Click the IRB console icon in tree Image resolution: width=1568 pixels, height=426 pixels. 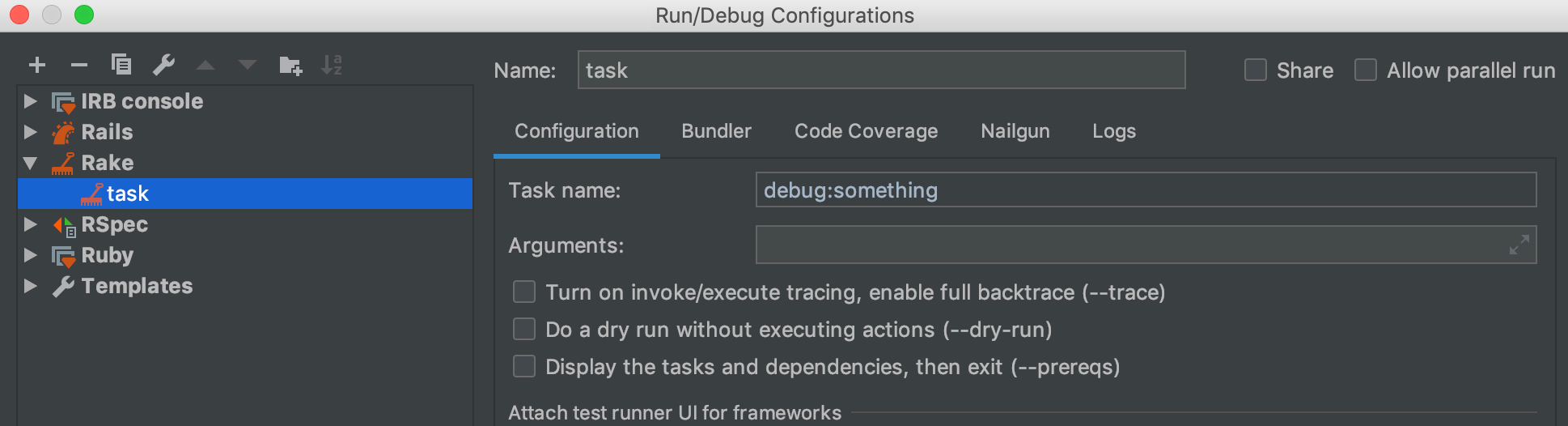(x=63, y=102)
